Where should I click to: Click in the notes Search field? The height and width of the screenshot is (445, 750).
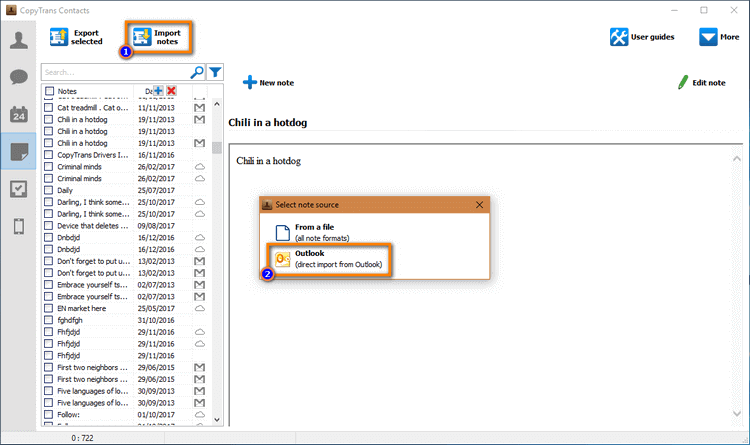tap(116, 72)
